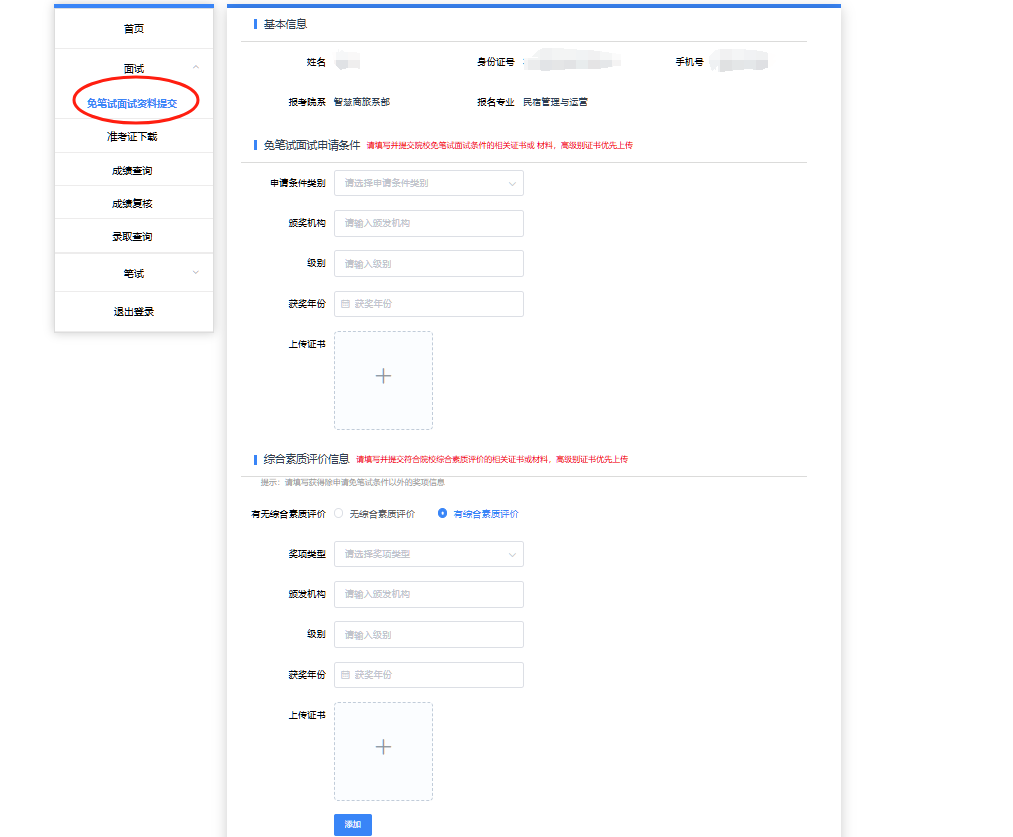Open 成绩查询 in the sidebar

(x=132, y=171)
